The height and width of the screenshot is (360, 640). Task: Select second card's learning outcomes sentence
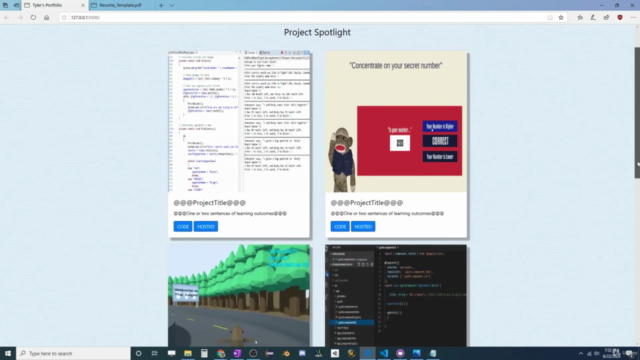(x=387, y=213)
